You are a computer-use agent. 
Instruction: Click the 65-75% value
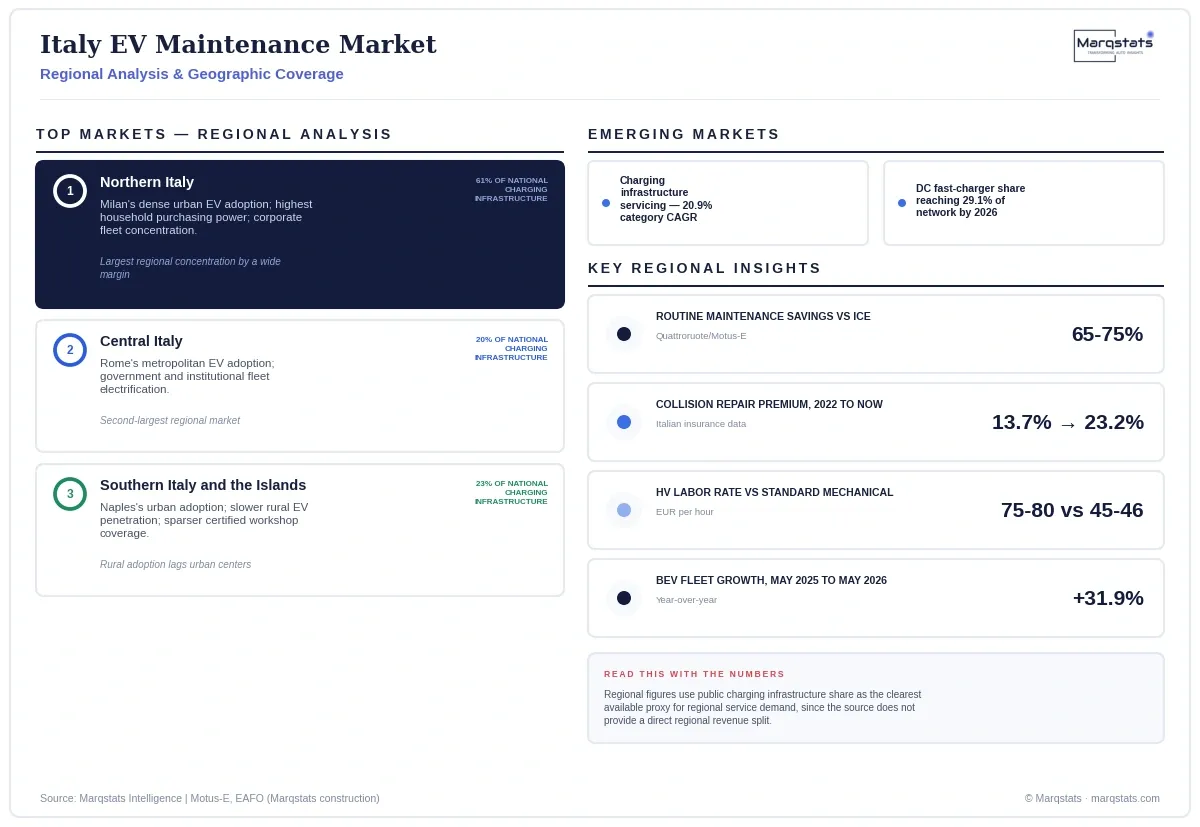tap(1107, 334)
